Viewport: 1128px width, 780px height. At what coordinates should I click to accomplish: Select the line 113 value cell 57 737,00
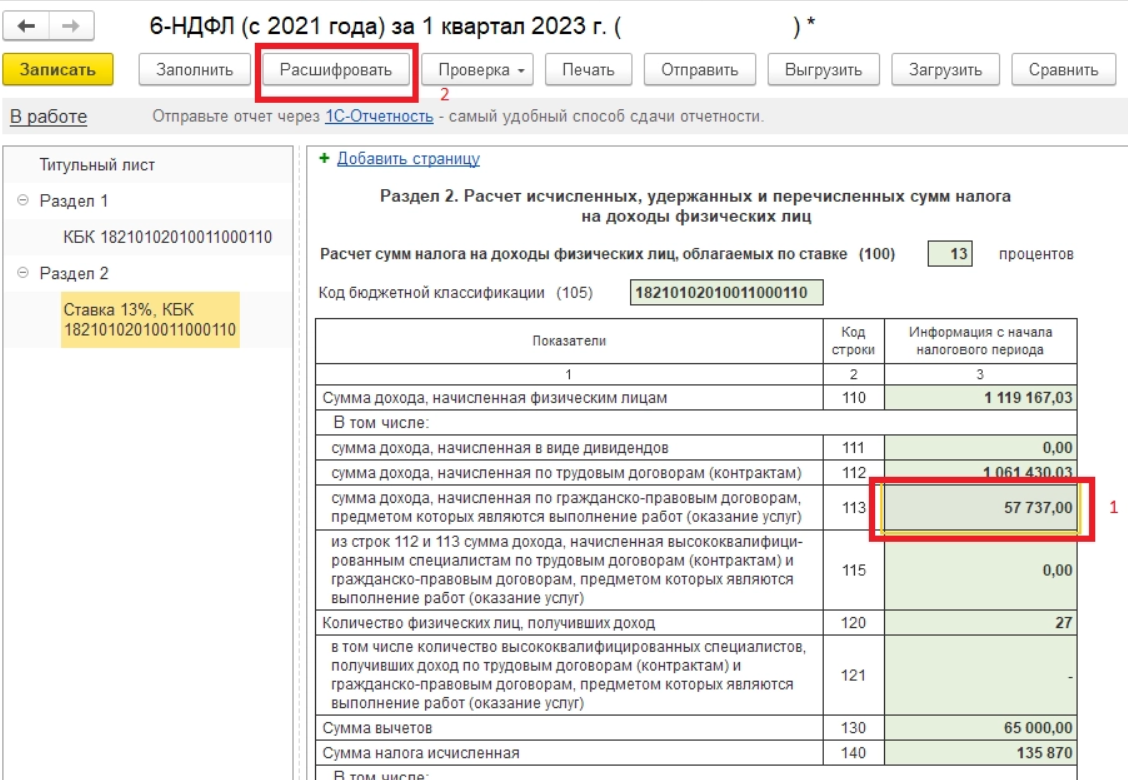(x=980, y=508)
